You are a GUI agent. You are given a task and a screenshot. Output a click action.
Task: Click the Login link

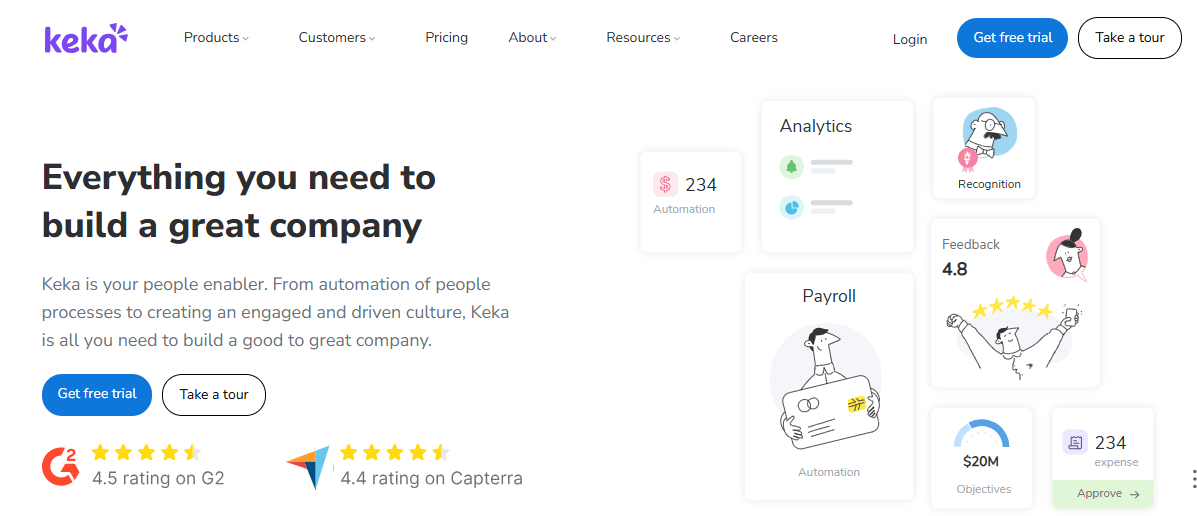point(910,39)
